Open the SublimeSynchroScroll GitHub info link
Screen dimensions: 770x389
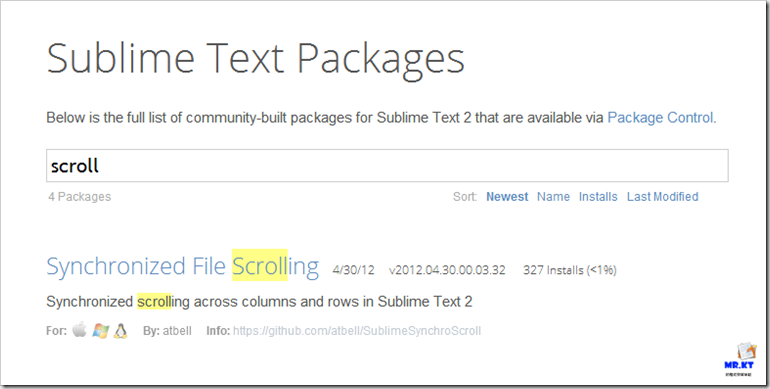[x=357, y=331]
